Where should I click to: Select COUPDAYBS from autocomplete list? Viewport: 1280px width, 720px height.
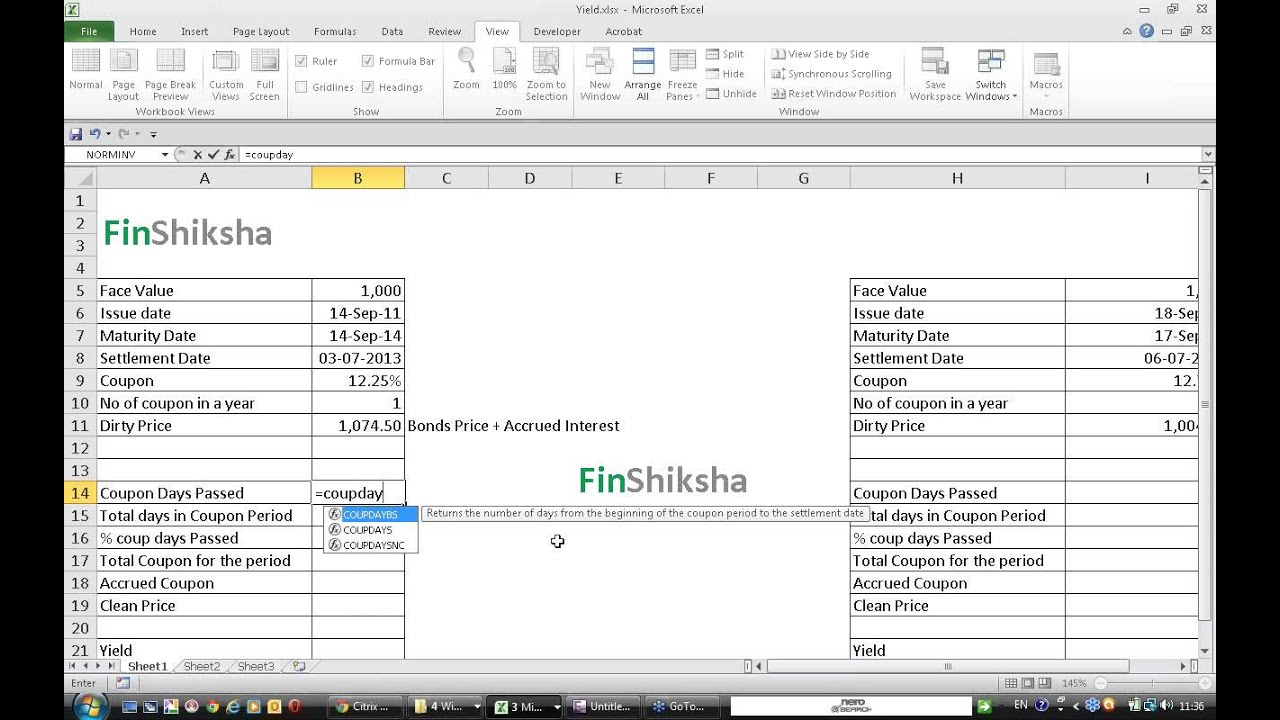370,514
